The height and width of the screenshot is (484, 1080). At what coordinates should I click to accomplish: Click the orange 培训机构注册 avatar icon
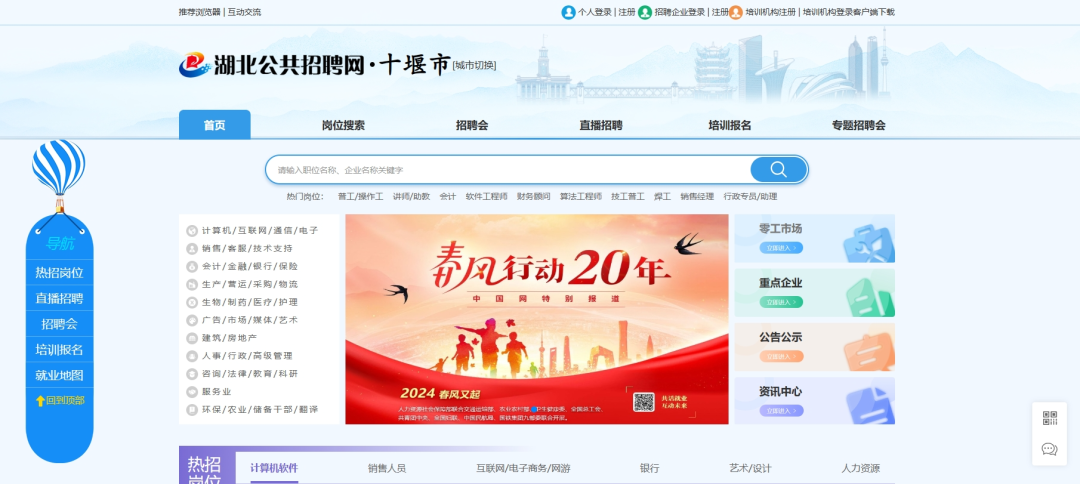(x=736, y=12)
